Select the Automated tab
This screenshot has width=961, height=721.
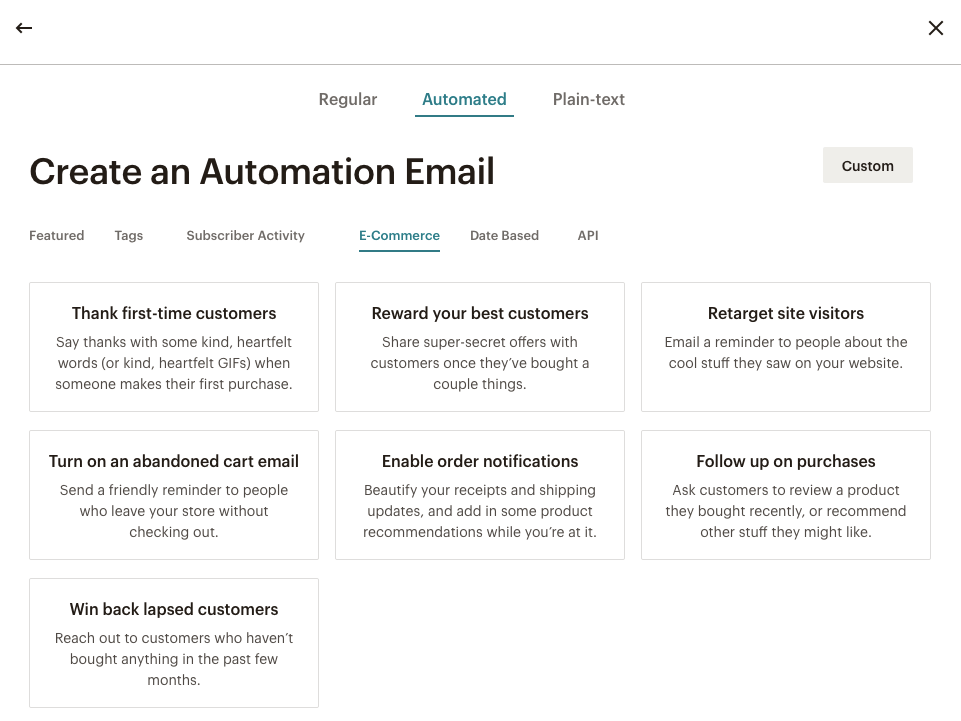464,99
